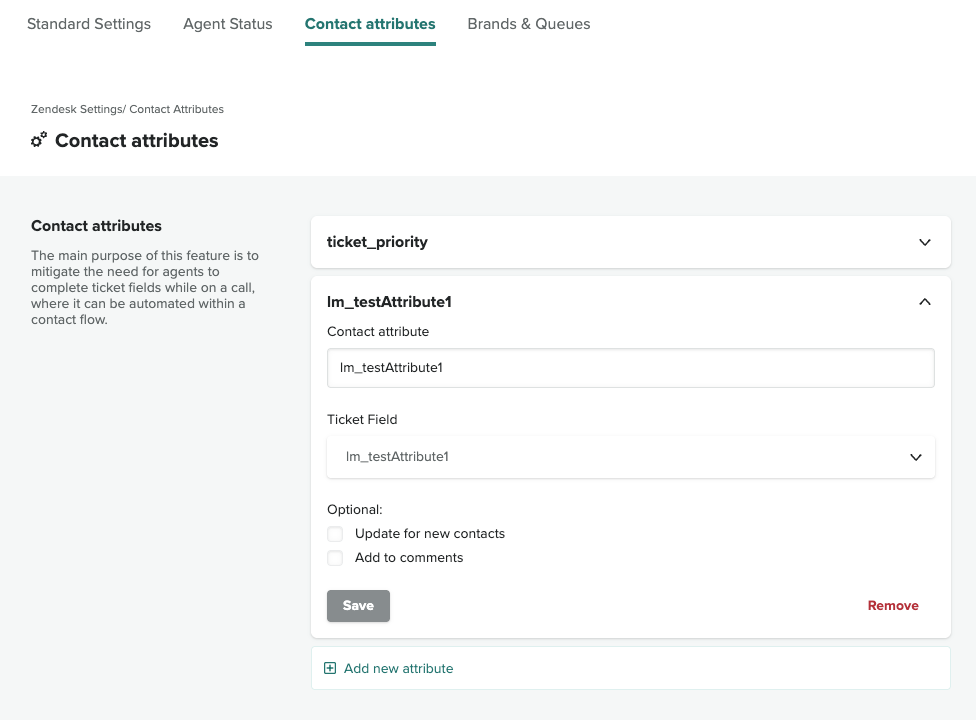The height and width of the screenshot is (720, 976).
Task: Focus the Contact attribute input field
Action: pyautogui.click(x=630, y=368)
